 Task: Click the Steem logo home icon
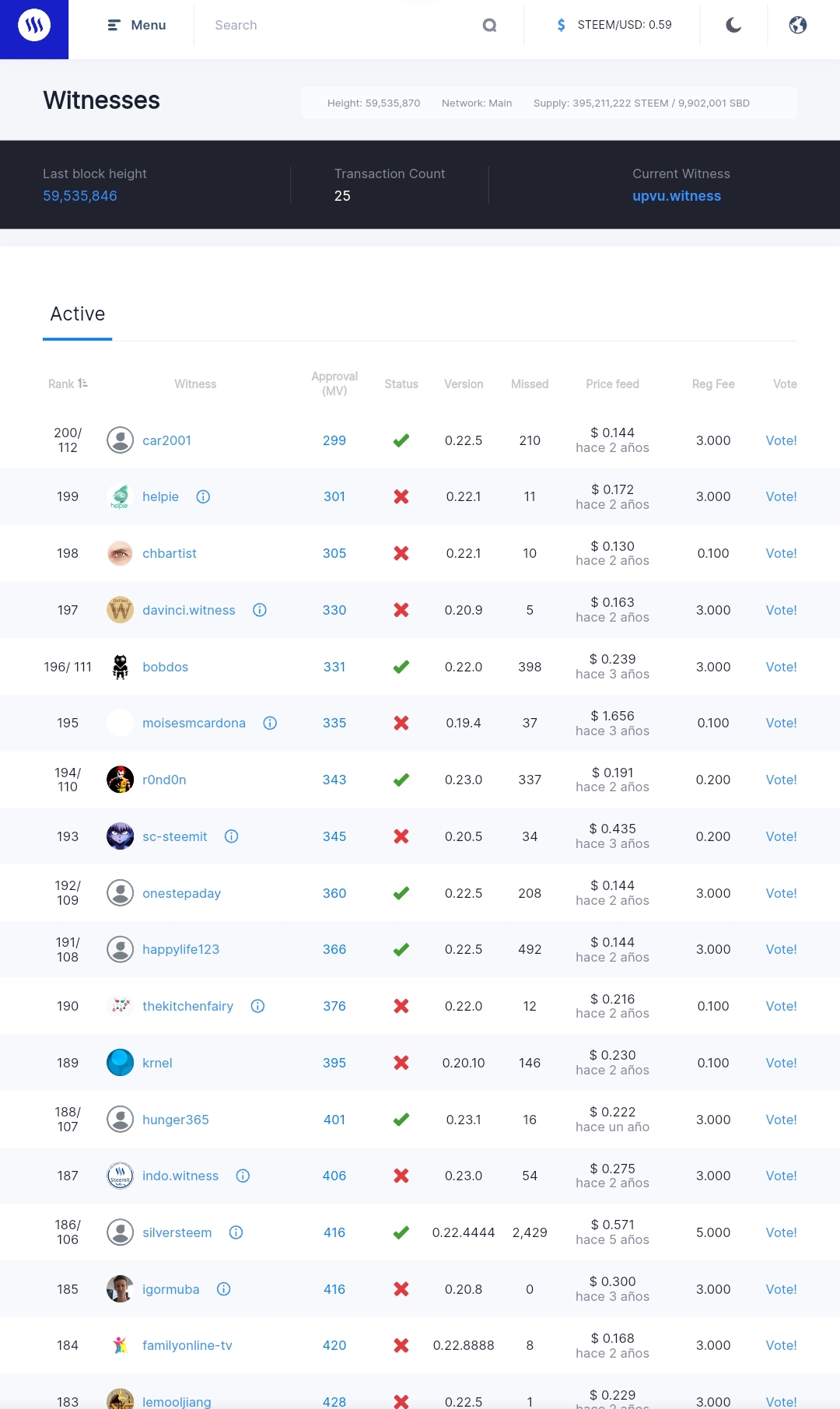click(x=34, y=26)
